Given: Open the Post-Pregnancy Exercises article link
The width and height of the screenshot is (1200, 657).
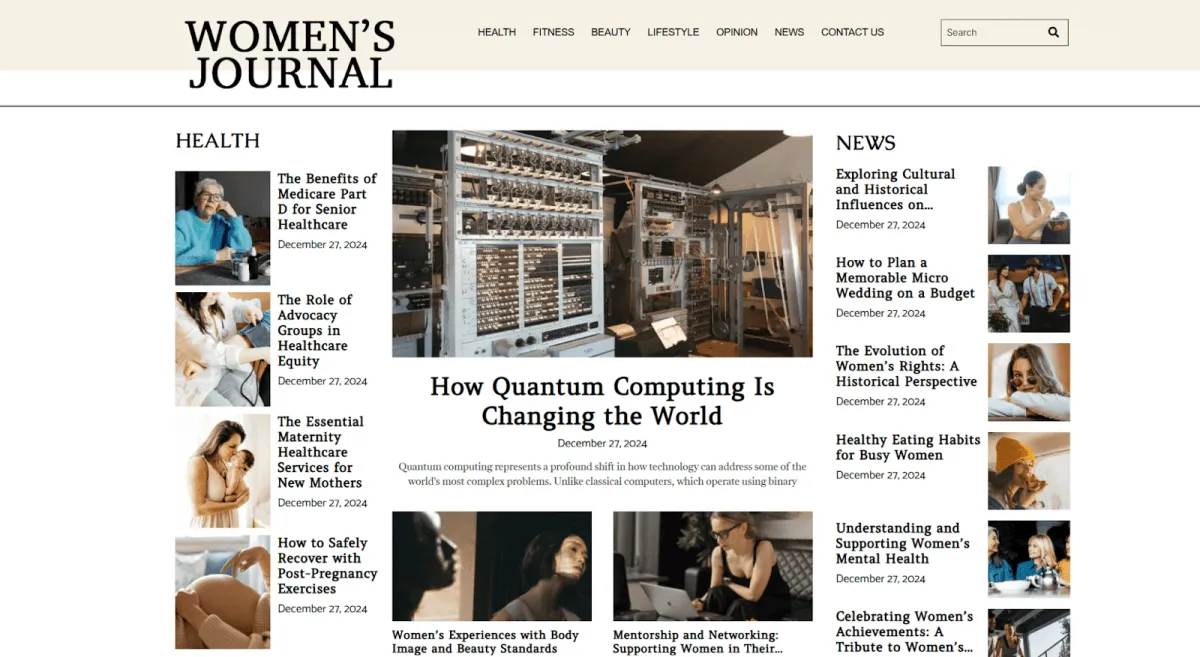Looking at the screenshot, I should point(327,566).
